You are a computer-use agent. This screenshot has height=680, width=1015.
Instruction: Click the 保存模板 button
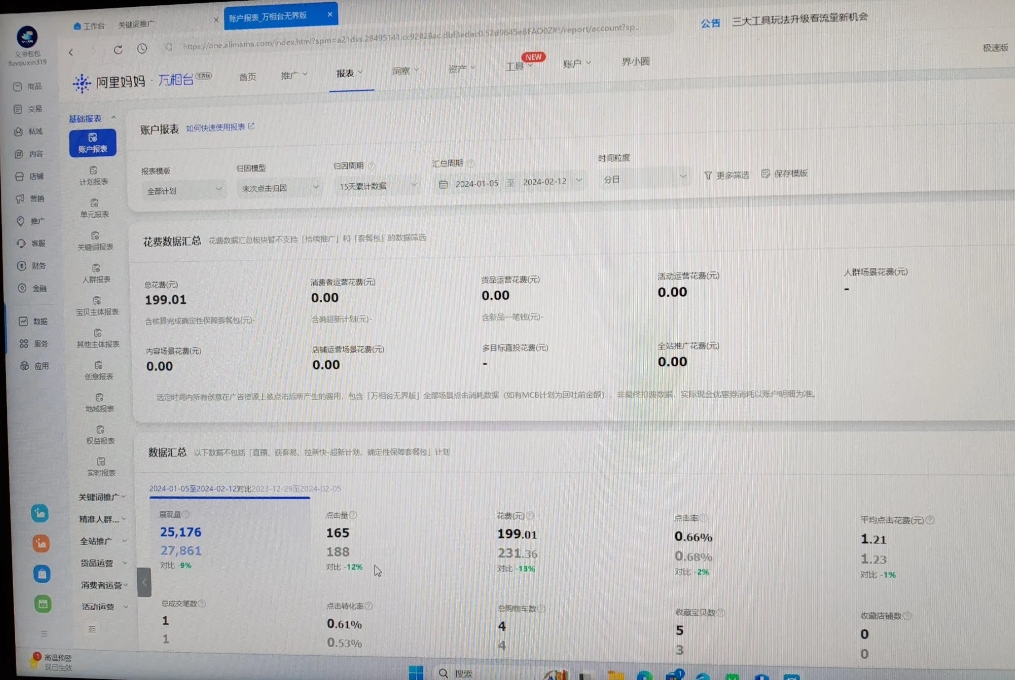pos(785,174)
